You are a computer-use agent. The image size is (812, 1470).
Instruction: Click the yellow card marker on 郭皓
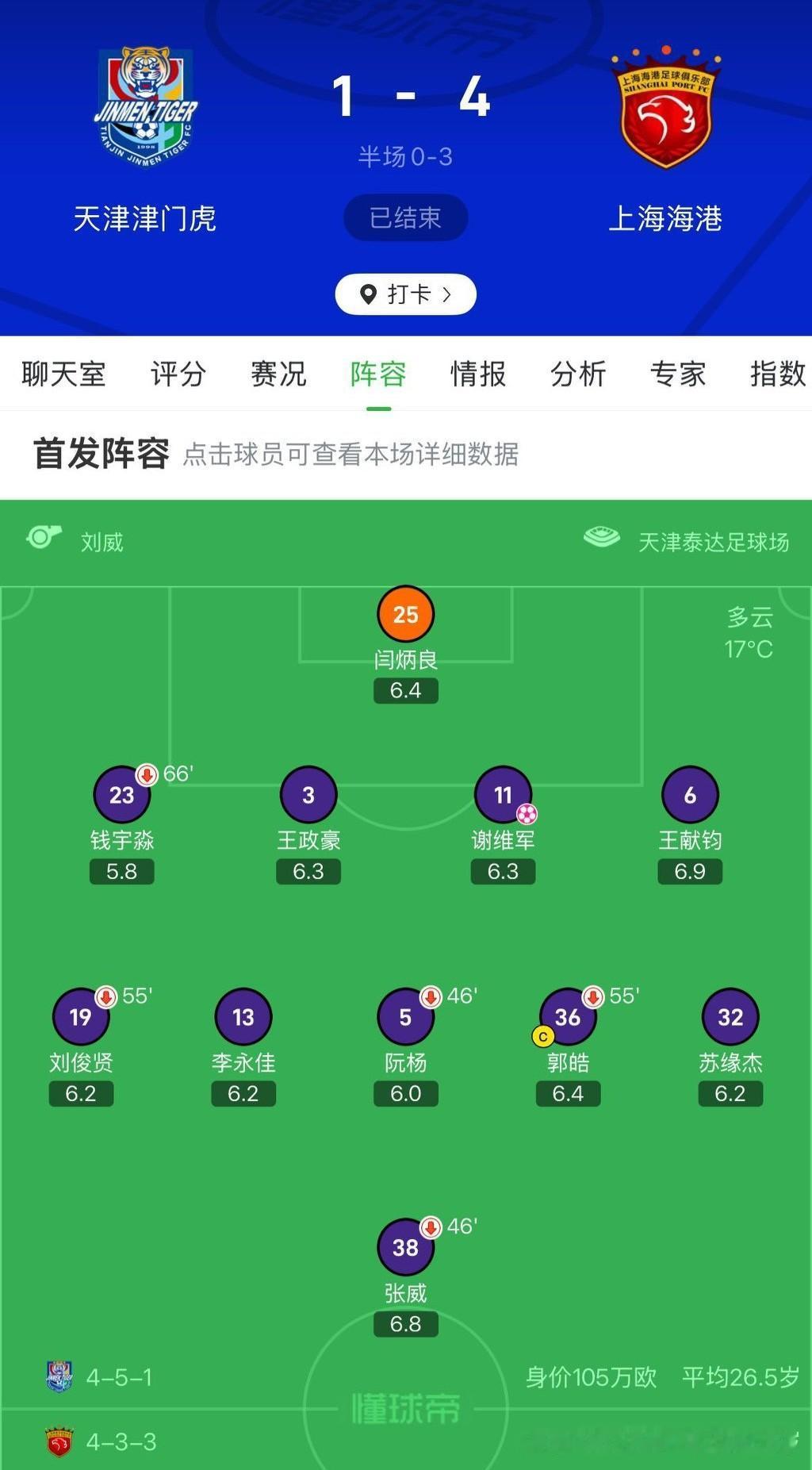[542, 1034]
